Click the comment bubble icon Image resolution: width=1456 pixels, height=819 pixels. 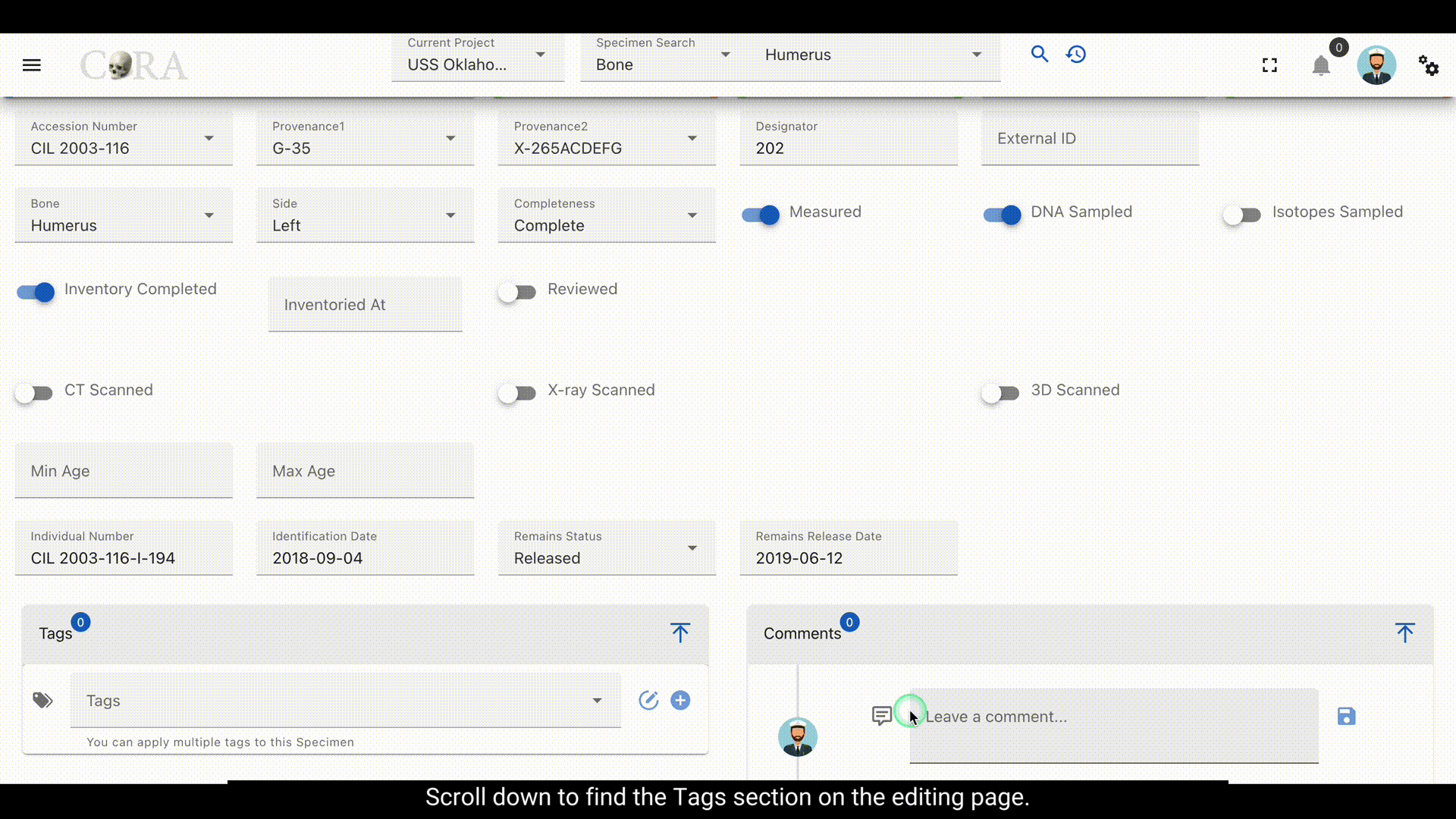[882, 716]
